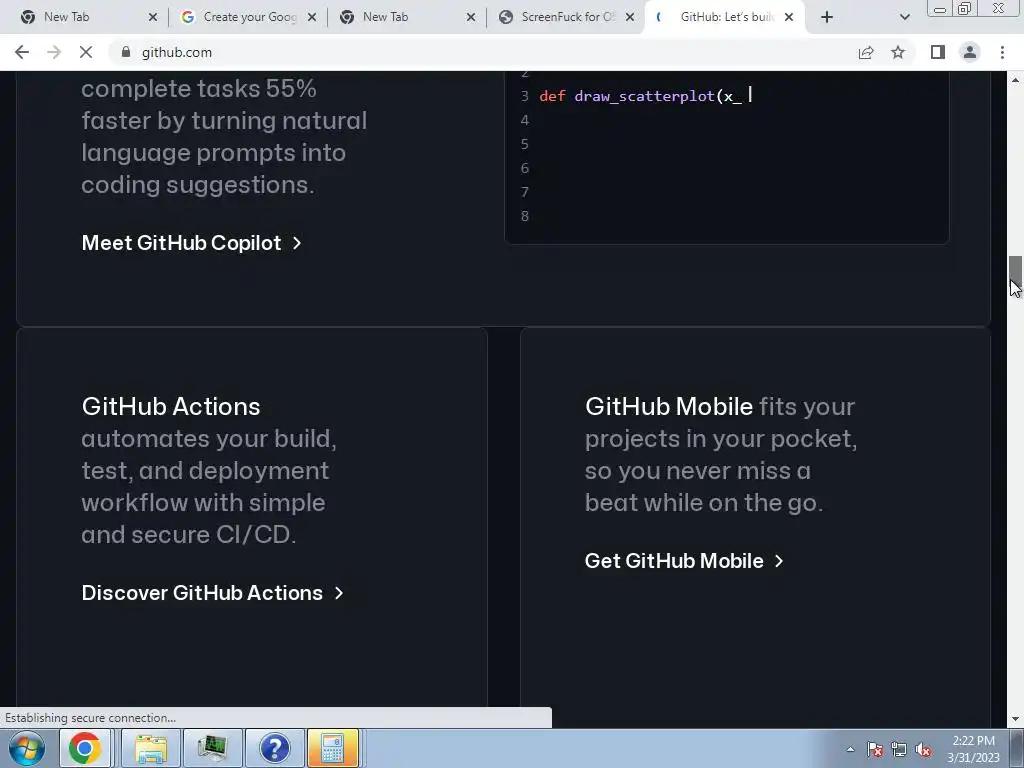Image resolution: width=1024 pixels, height=768 pixels.
Task: Open Chrome's three-dot menu
Action: [1002, 52]
